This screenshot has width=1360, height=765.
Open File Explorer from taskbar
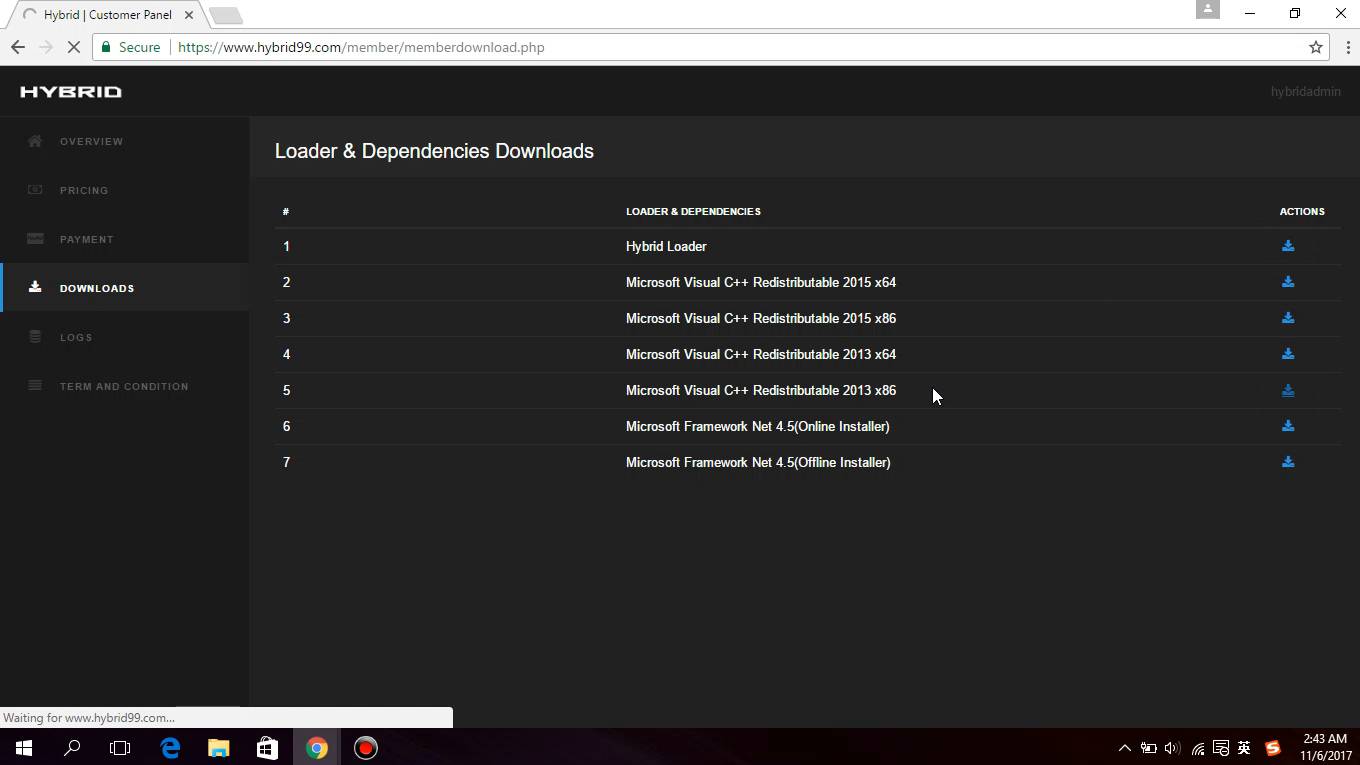point(218,748)
